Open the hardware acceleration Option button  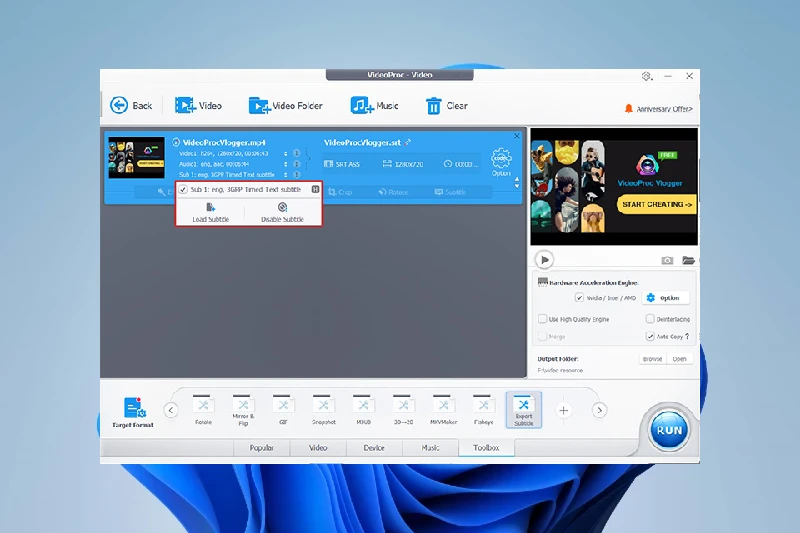(x=665, y=297)
